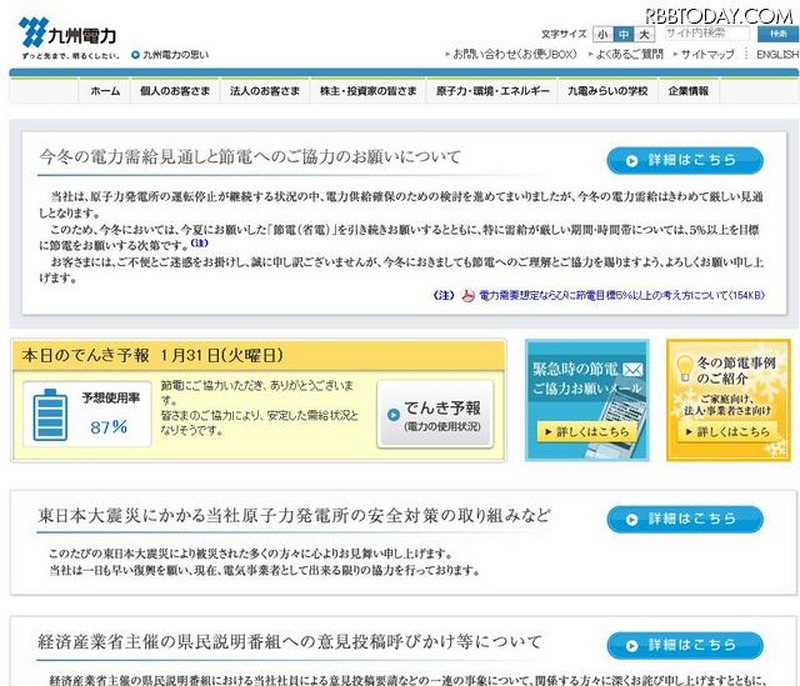Click 詳細はこちら for 東日本大震災 section
Image resolution: width=800 pixels, height=686 pixels.
click(x=685, y=519)
